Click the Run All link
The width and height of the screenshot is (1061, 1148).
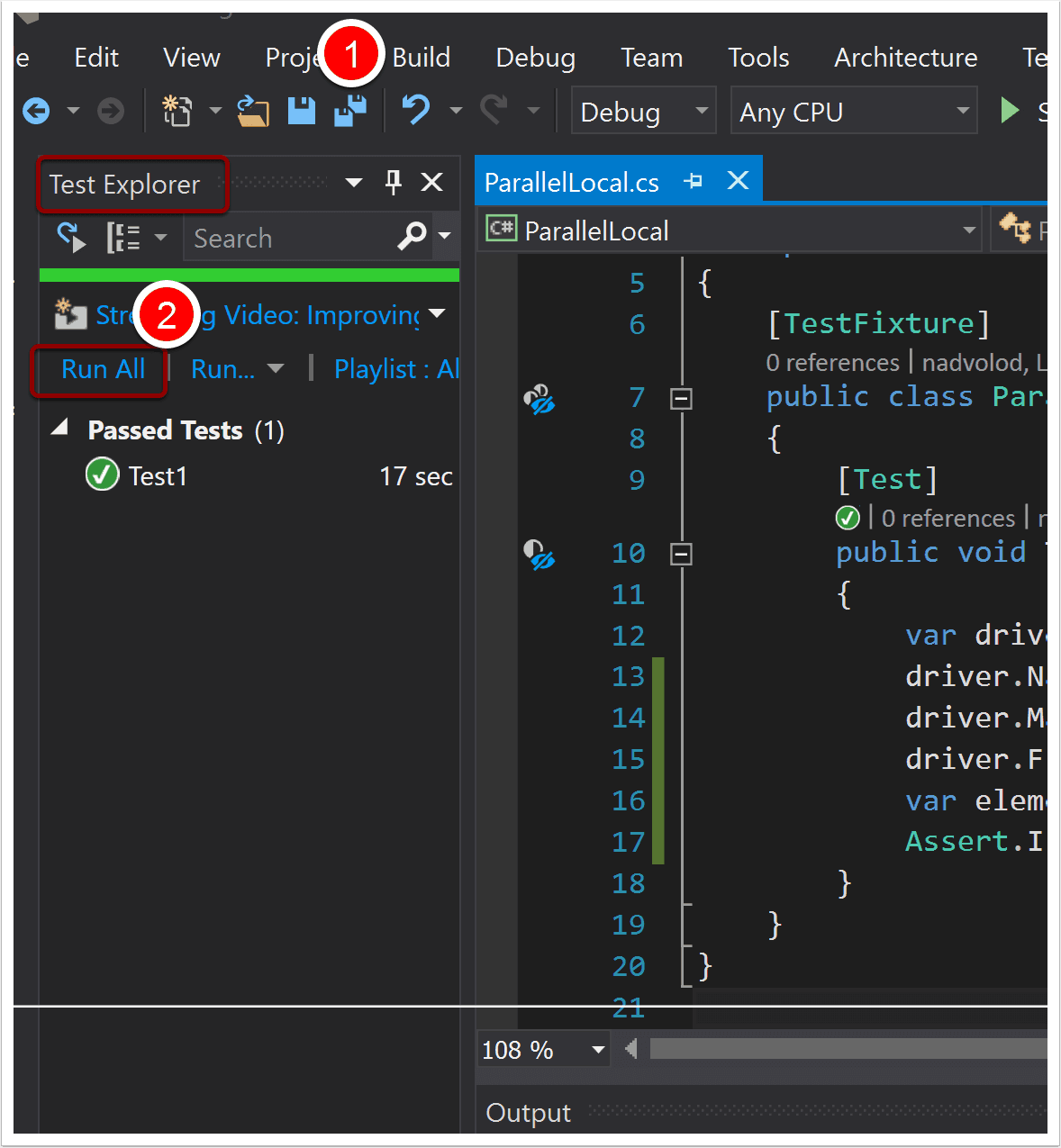pos(103,369)
